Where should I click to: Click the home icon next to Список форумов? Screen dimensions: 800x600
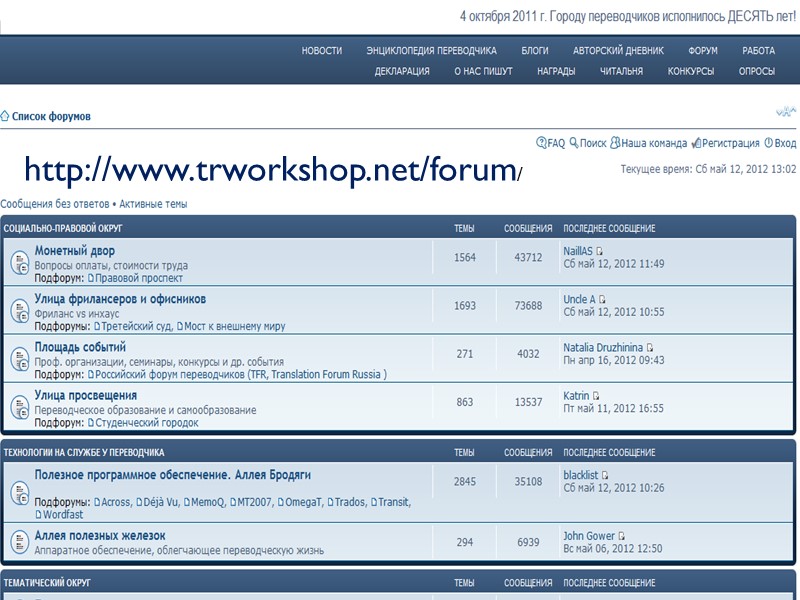coord(8,115)
